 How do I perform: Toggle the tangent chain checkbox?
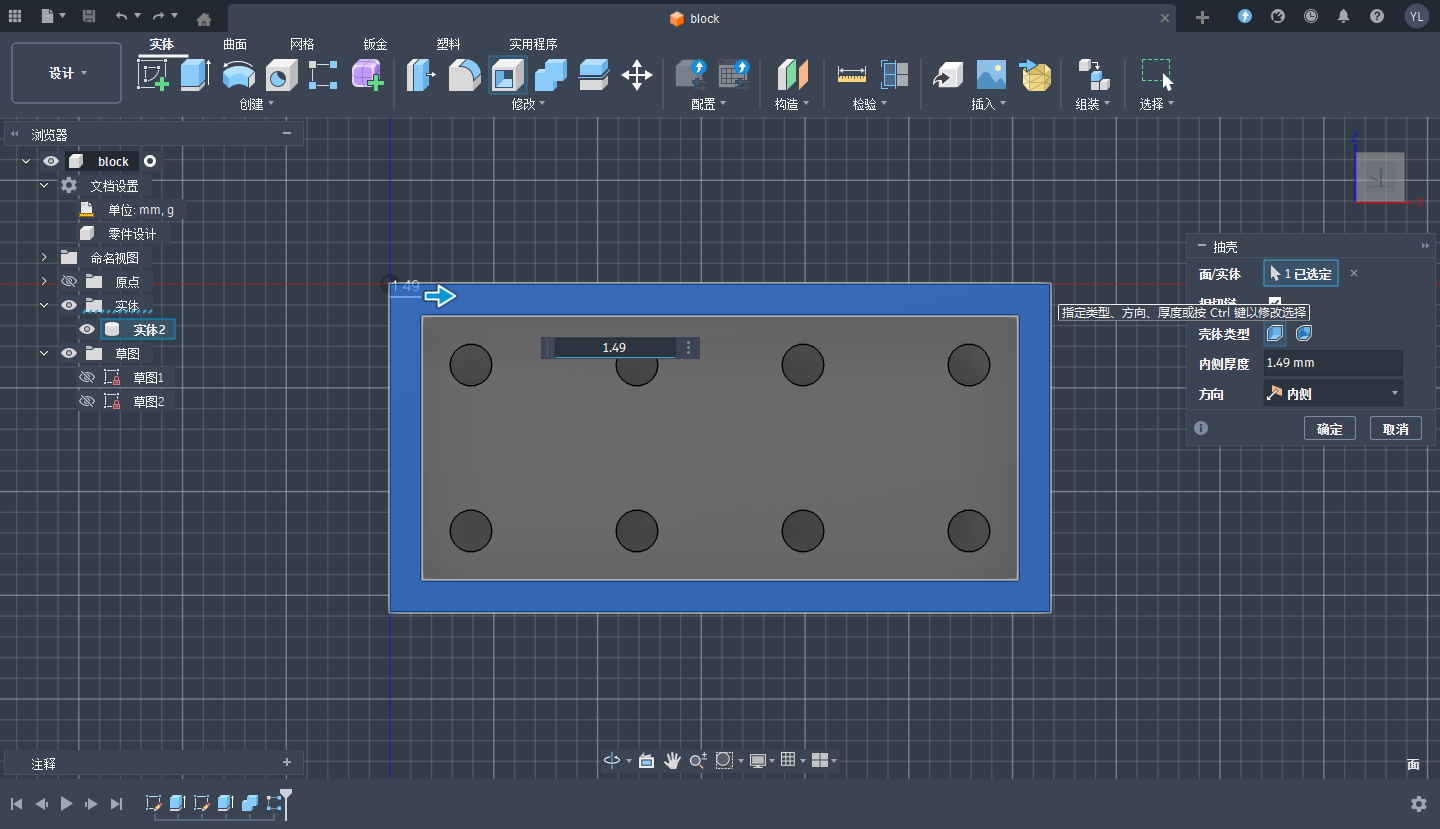click(x=1275, y=302)
